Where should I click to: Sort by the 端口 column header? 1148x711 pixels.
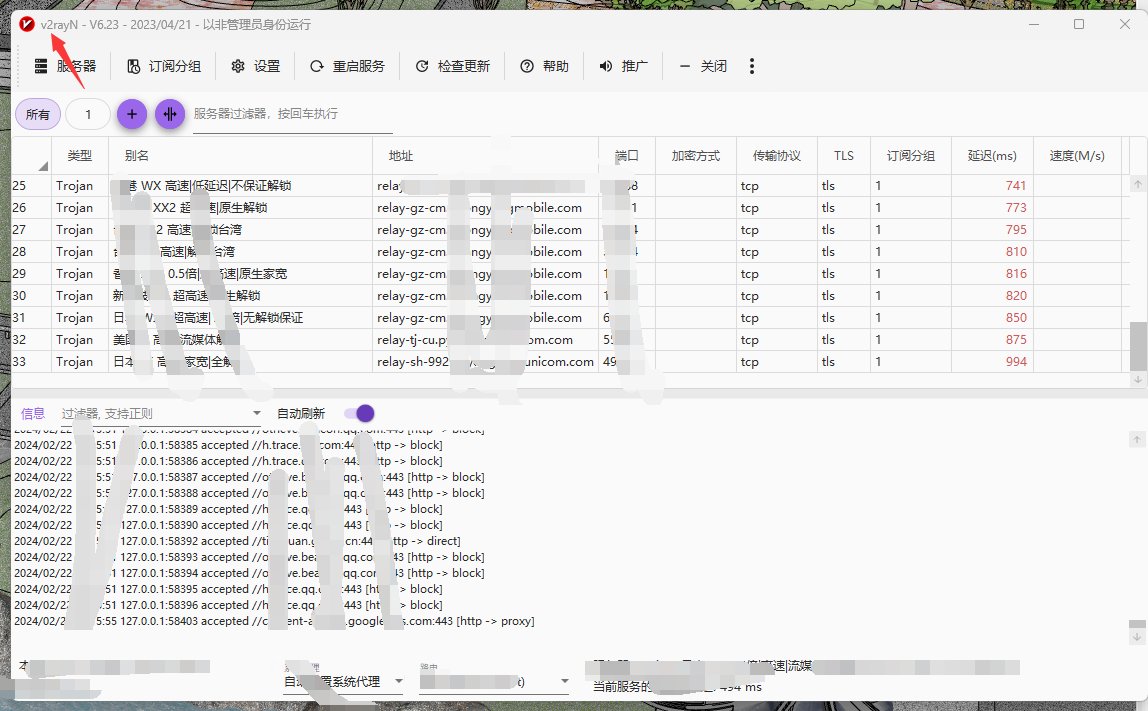tap(627, 156)
